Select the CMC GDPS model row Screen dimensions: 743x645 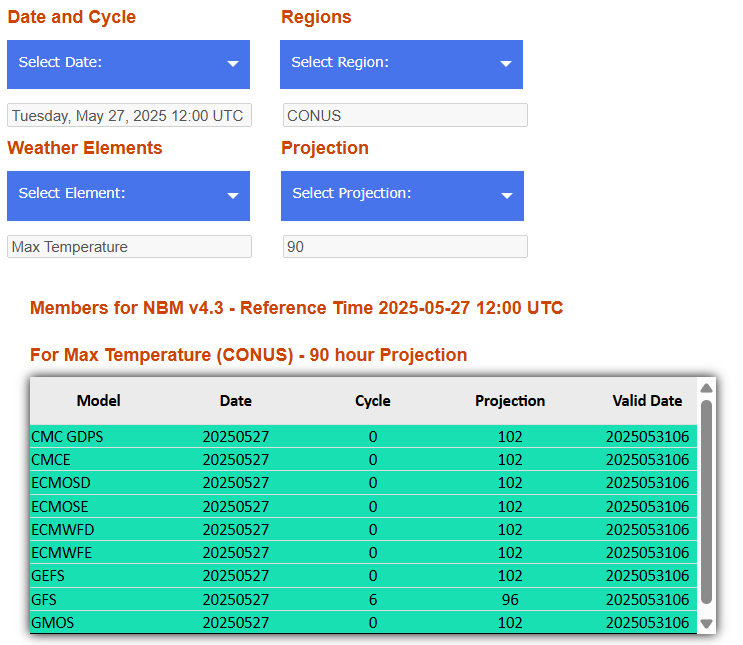coord(363,436)
